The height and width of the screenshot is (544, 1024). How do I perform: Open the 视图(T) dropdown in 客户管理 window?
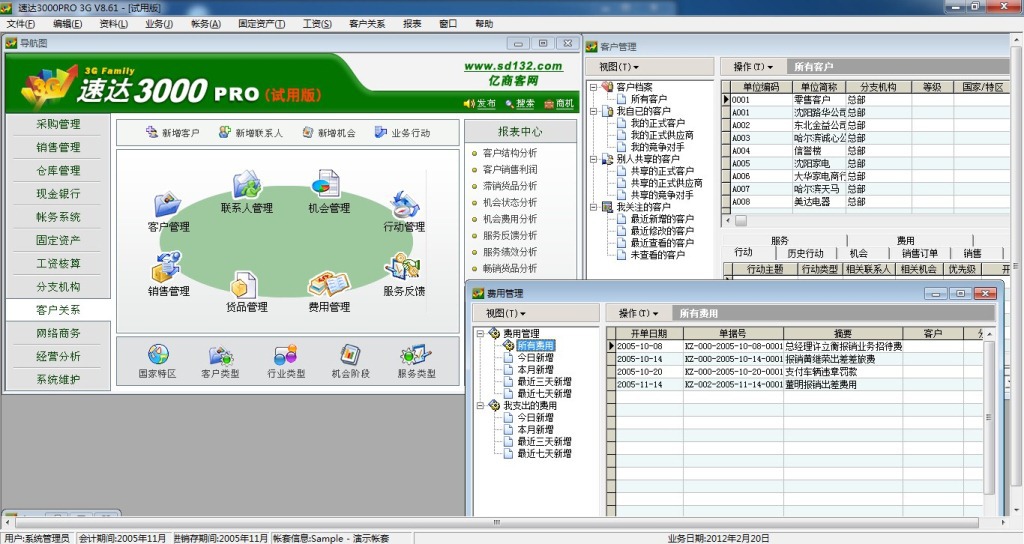[x=618, y=67]
